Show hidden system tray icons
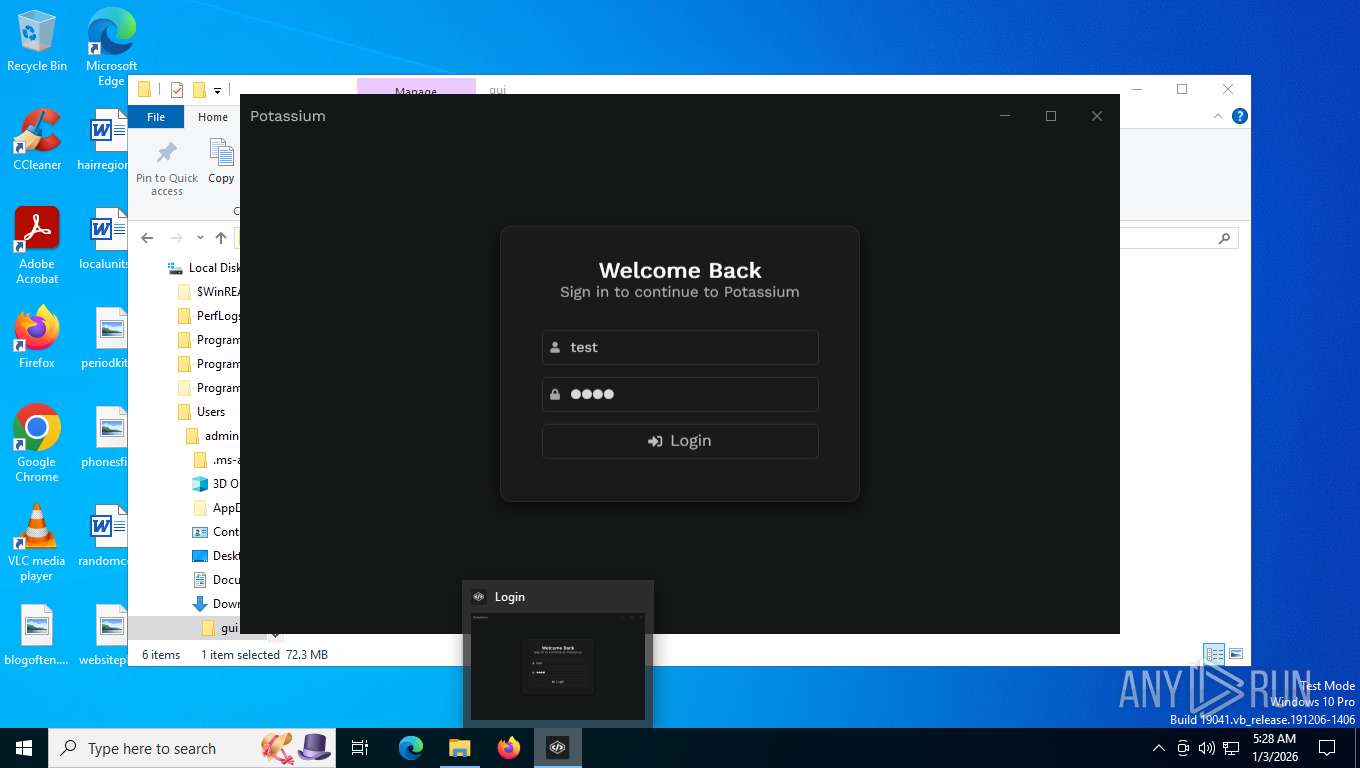The width and height of the screenshot is (1360, 768). pos(1159,748)
